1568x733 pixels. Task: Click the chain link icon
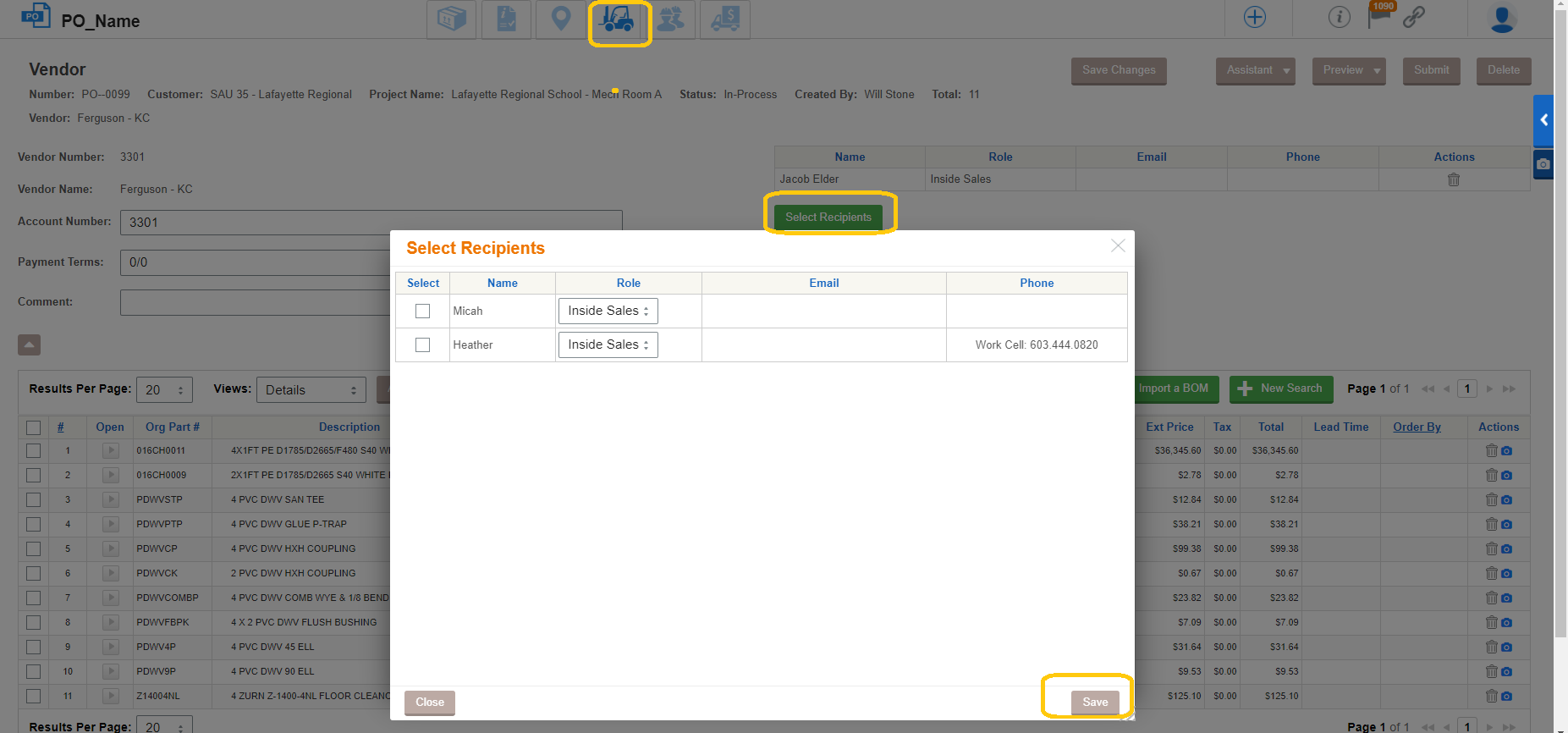pos(1414,17)
